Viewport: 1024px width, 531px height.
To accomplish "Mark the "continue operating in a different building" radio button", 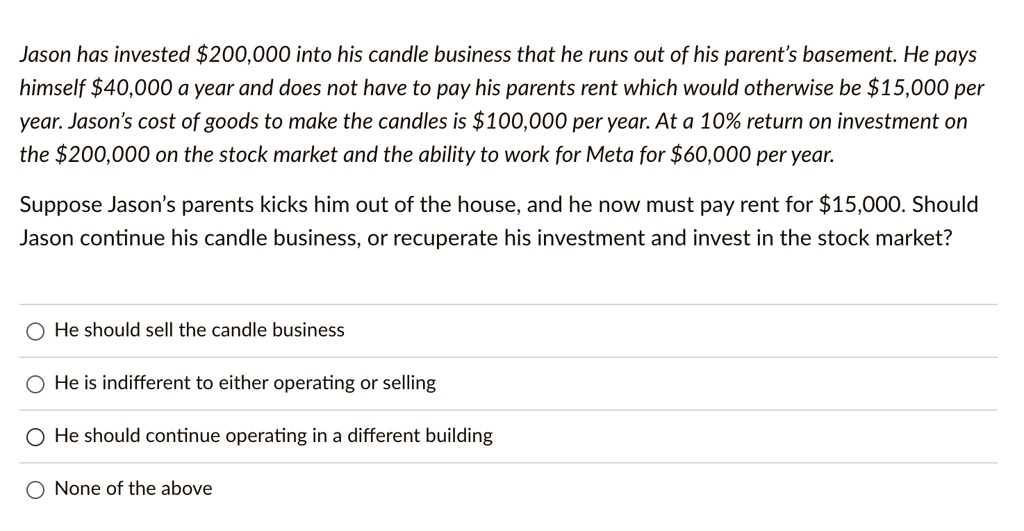I will pos(35,438).
